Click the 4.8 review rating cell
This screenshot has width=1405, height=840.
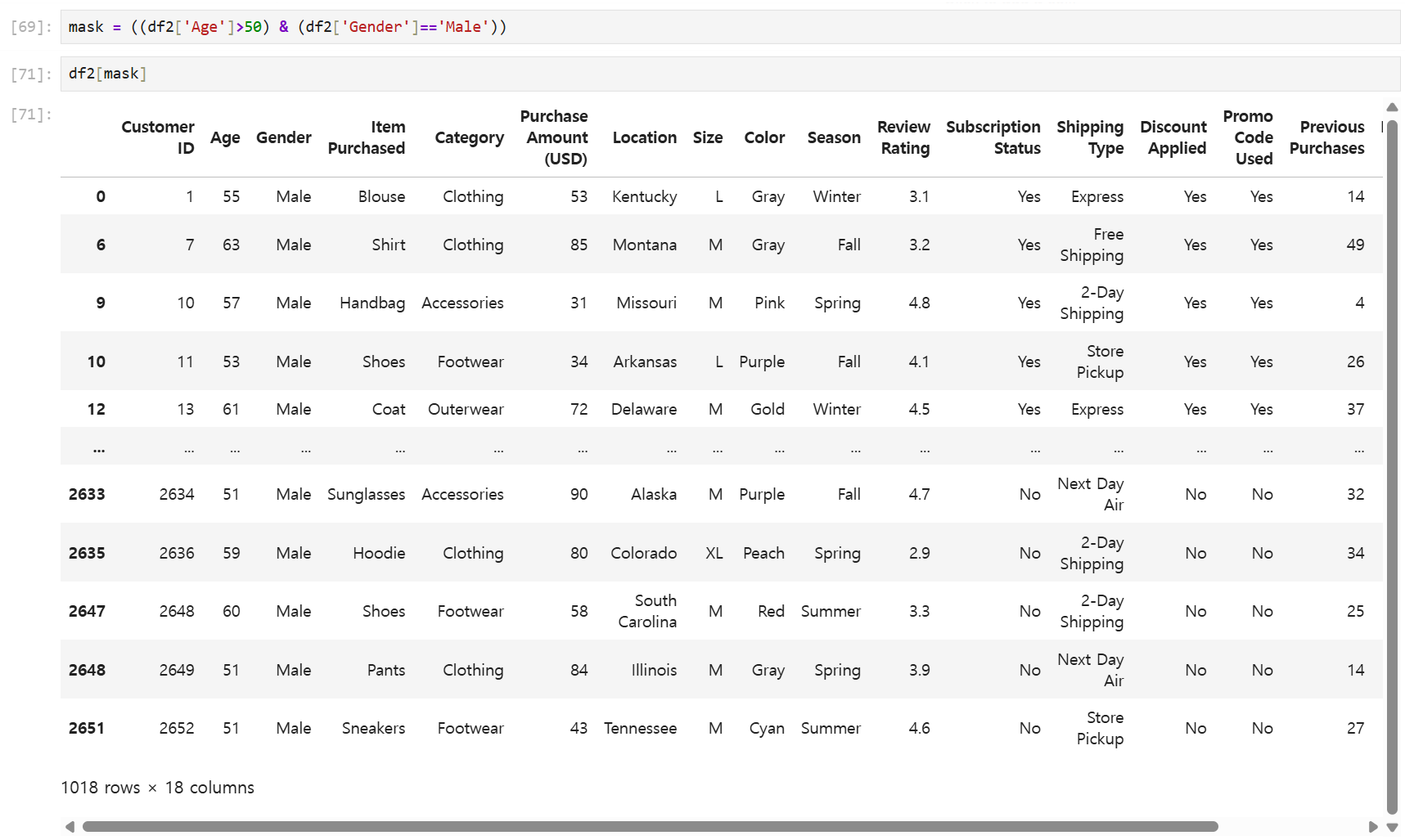click(x=919, y=303)
